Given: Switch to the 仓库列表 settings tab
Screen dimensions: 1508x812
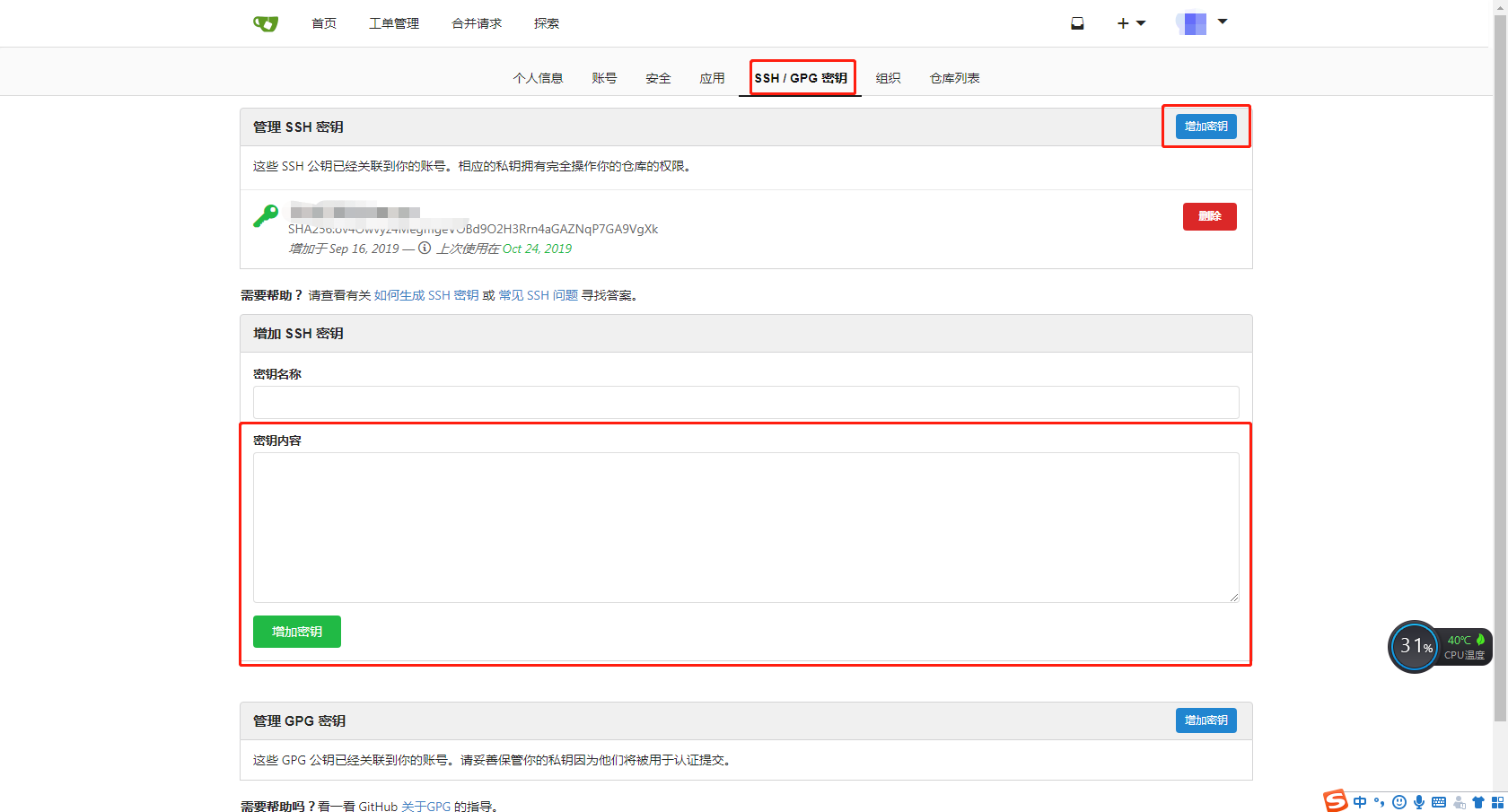Looking at the screenshot, I should (x=954, y=78).
